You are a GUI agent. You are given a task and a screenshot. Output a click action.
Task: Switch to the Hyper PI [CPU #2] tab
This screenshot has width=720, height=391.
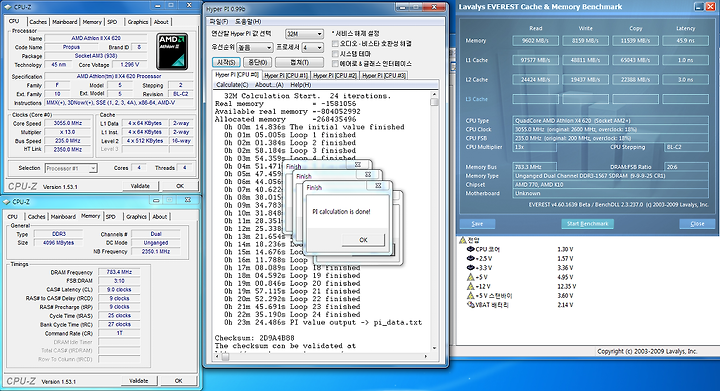pyautogui.click(x=335, y=75)
